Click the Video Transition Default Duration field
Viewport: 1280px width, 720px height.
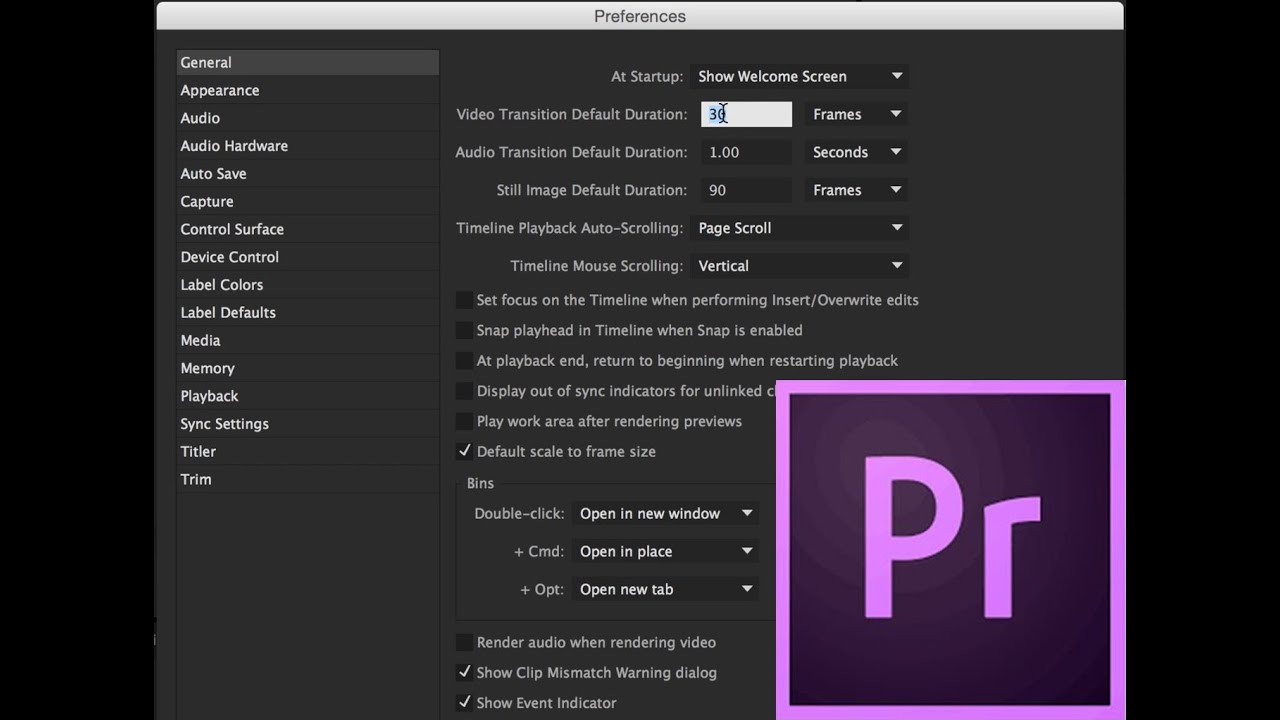[x=746, y=114]
